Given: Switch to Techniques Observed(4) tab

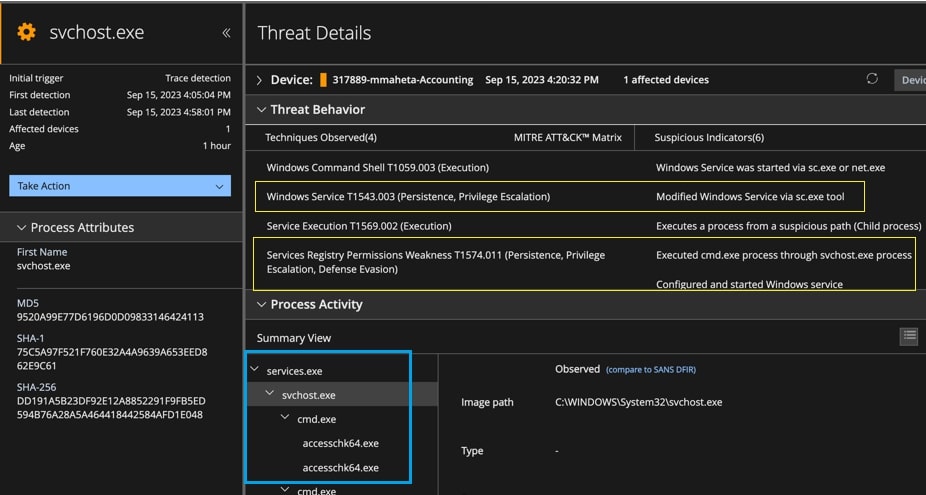Looking at the screenshot, I should [x=321, y=137].
